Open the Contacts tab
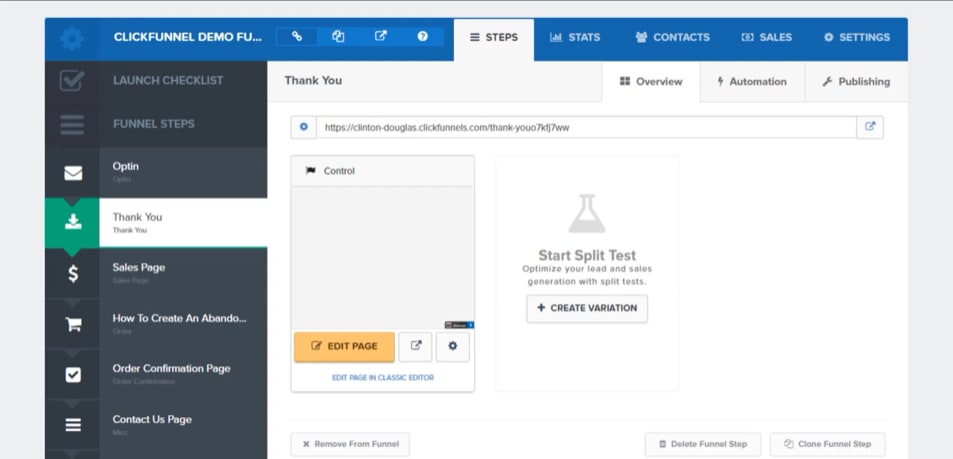953x459 pixels. [672, 38]
